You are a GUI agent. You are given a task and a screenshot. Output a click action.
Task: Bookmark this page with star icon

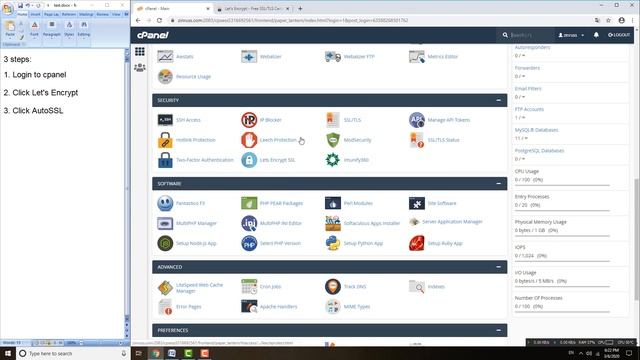tap(608, 20)
